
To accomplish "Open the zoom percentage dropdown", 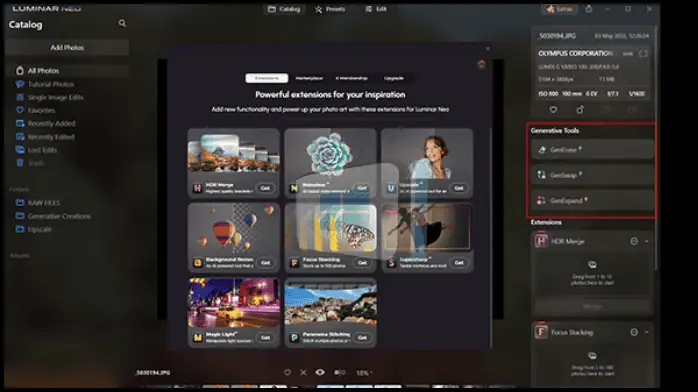I will click(x=364, y=373).
